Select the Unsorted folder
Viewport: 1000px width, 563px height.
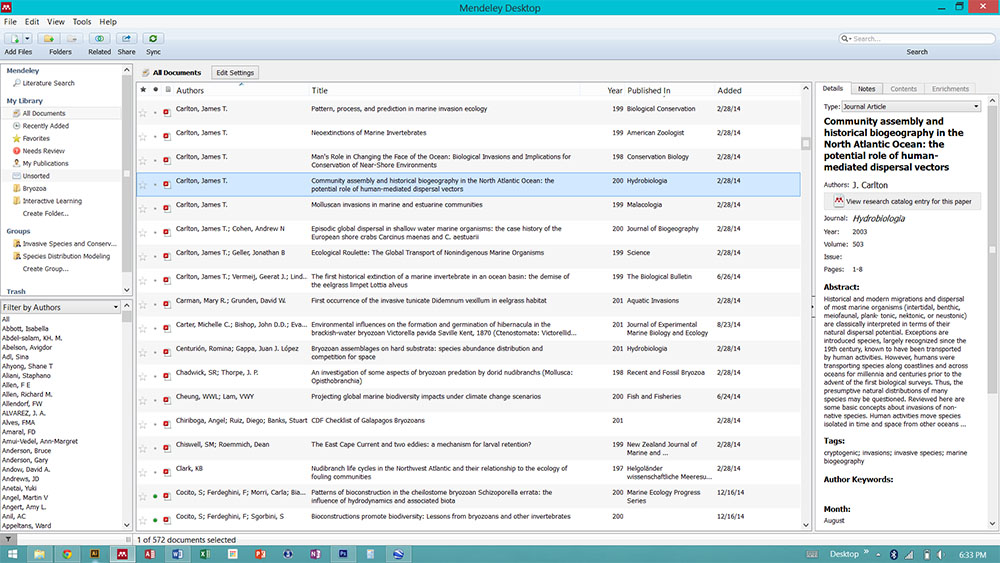(36, 176)
